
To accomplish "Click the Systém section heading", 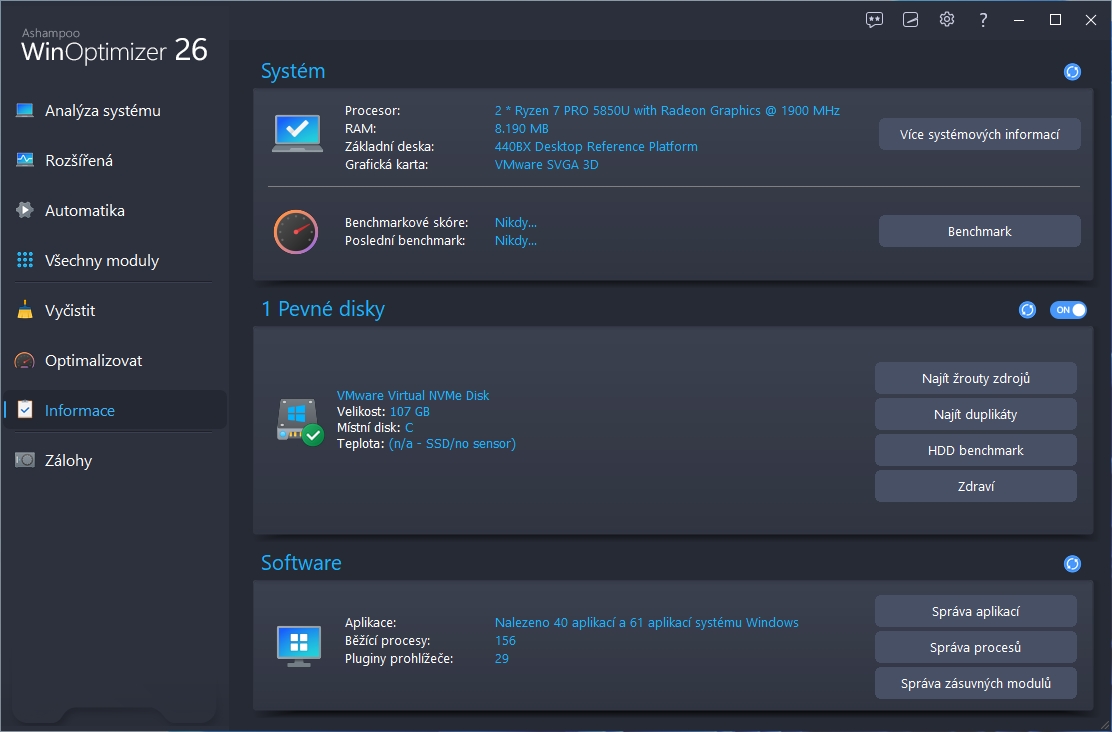I will pyautogui.click(x=293, y=72).
